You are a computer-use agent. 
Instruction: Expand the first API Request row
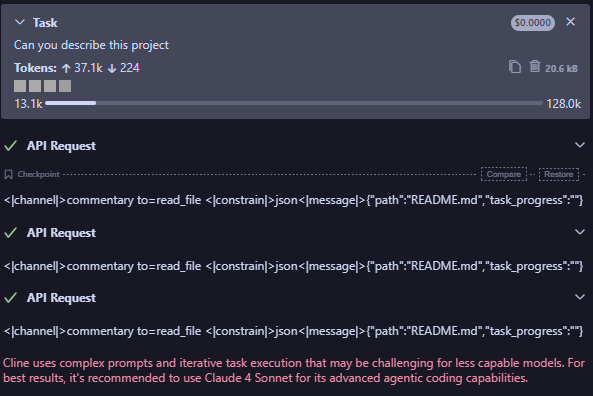click(296, 146)
